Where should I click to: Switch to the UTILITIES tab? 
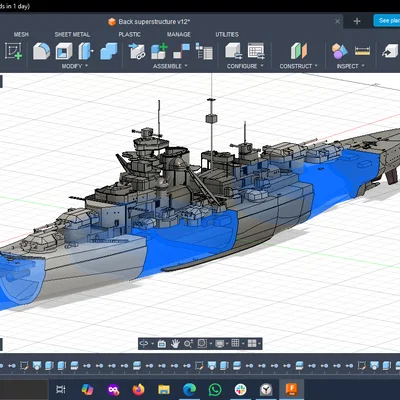(x=227, y=34)
